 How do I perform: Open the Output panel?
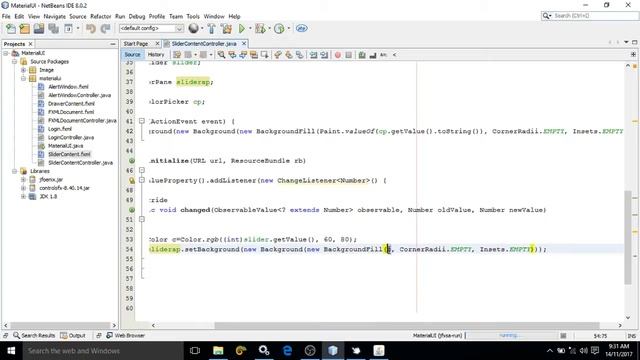(73, 336)
